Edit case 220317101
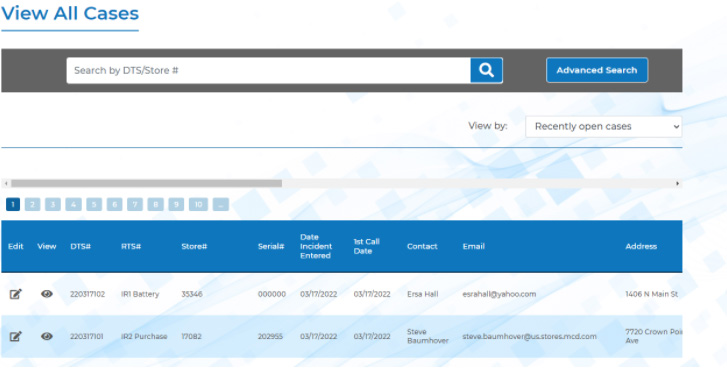727x380 pixels. tap(15, 336)
